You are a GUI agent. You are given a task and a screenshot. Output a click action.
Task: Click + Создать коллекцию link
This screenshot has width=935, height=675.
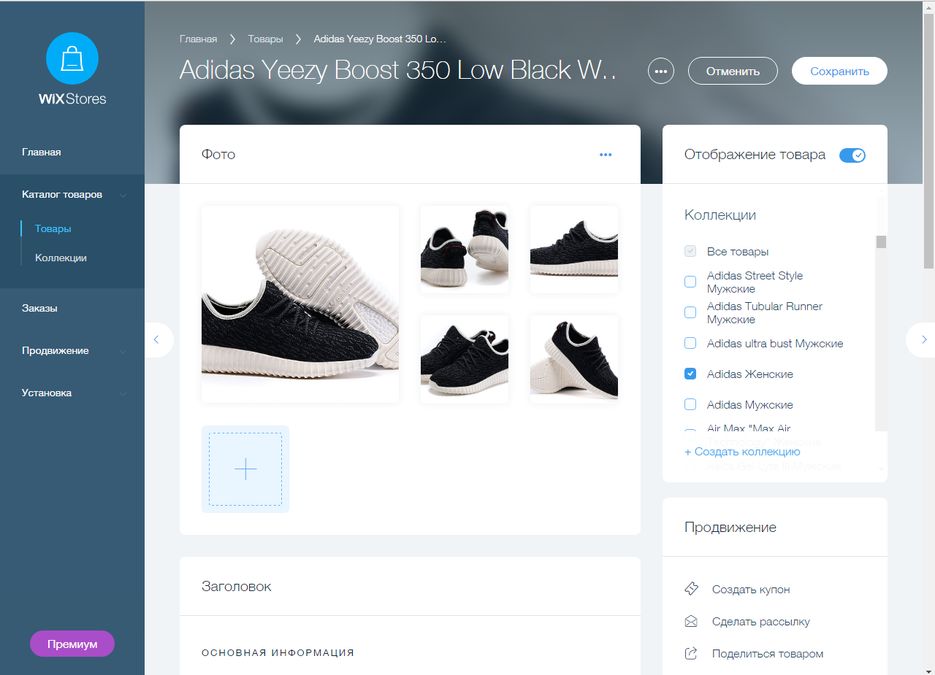tap(742, 451)
